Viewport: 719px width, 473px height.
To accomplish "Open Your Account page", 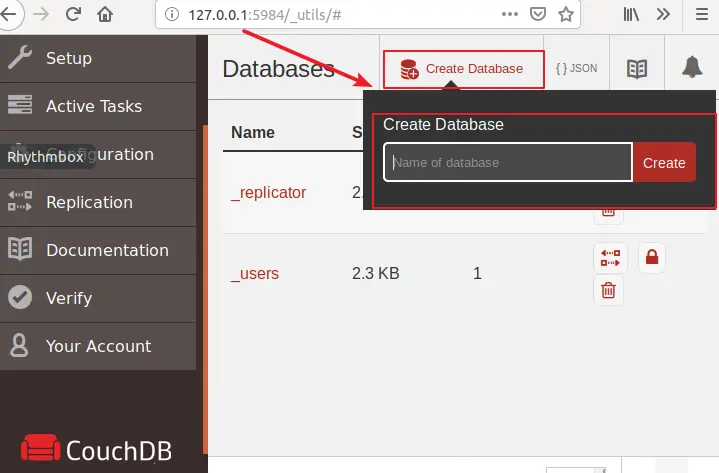I will tap(98, 346).
